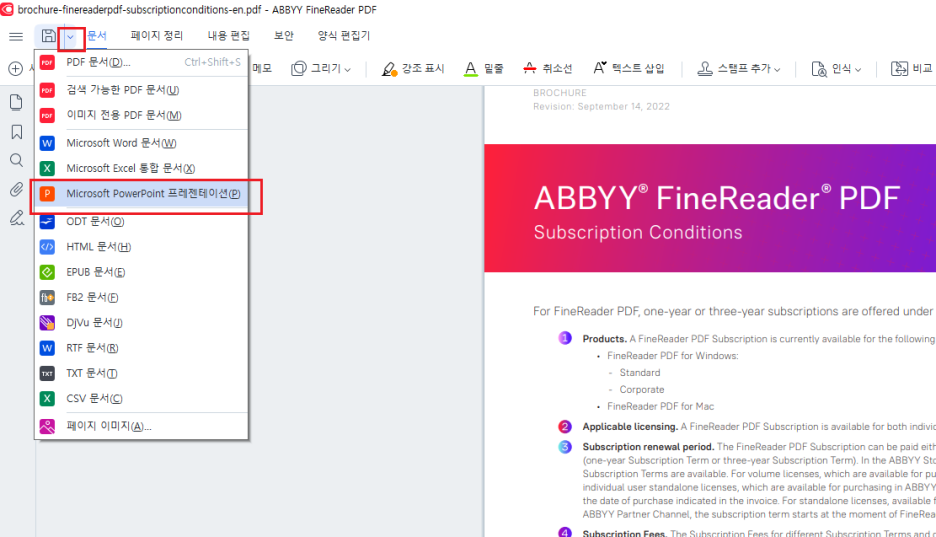Screen dimensions: 936x537
Task: Click the 비교 compare documents icon
Action: 899,69
